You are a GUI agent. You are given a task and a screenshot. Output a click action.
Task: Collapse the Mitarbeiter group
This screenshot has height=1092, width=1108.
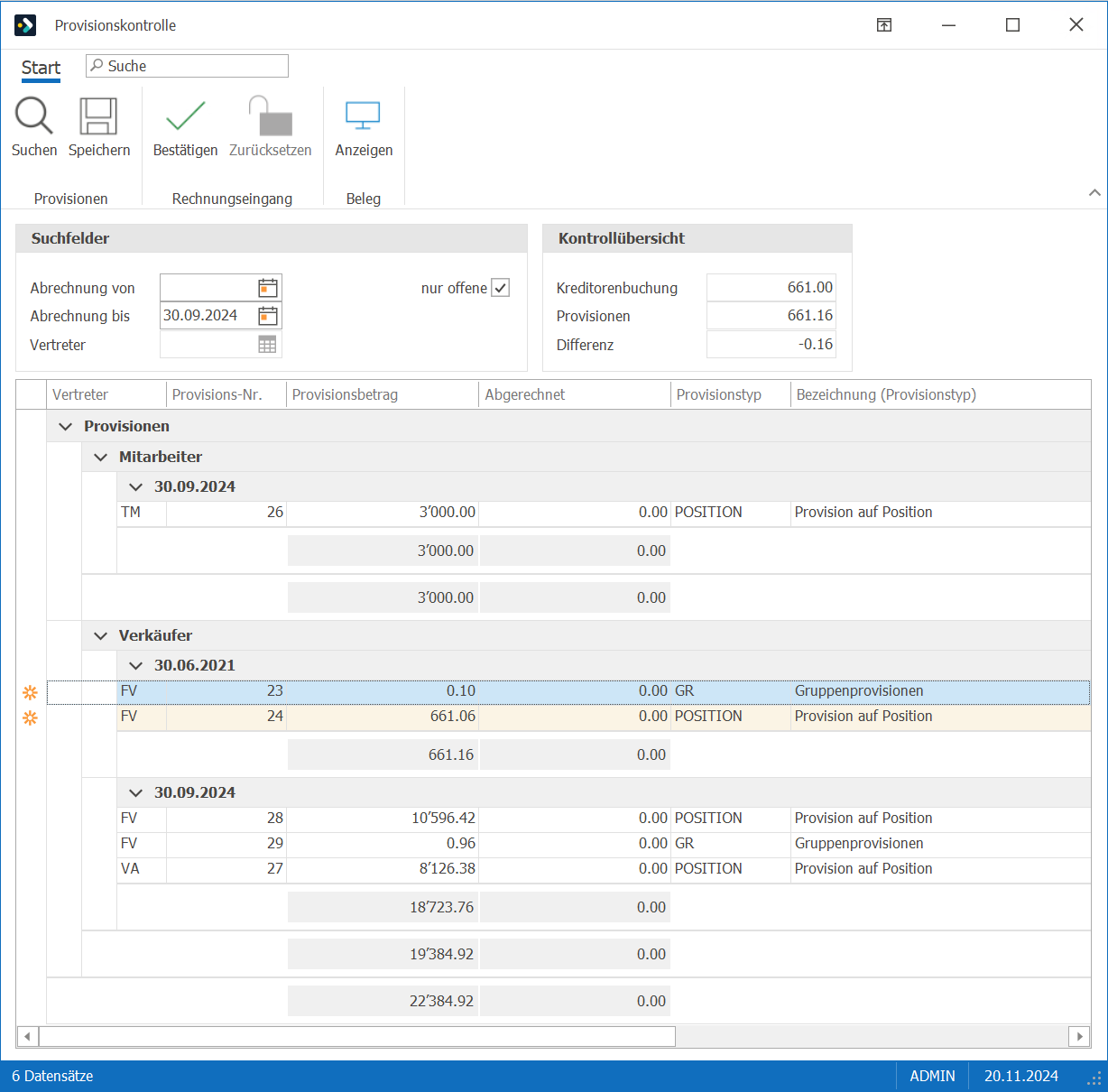(x=100, y=457)
